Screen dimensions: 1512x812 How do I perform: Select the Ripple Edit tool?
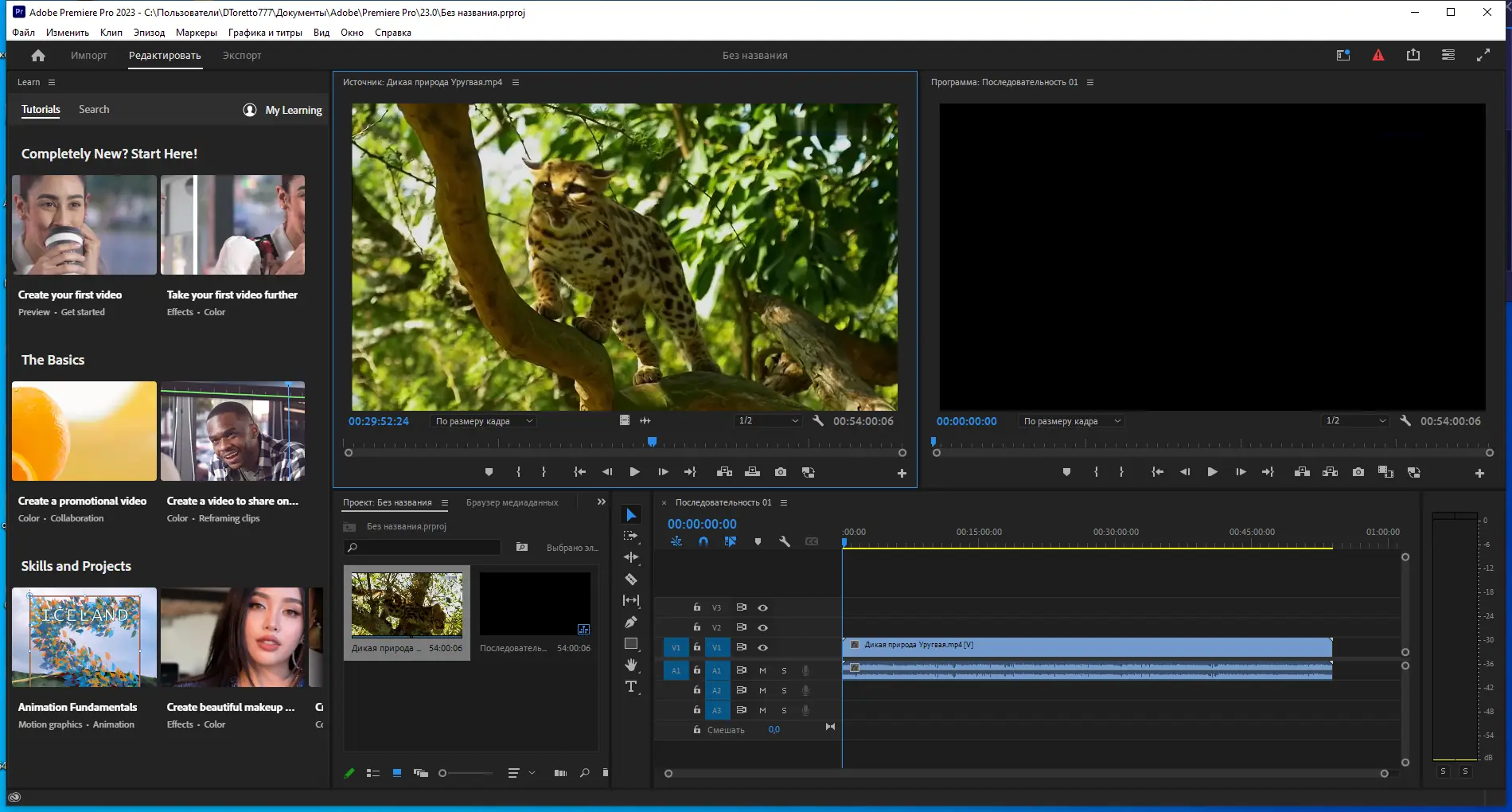631,557
